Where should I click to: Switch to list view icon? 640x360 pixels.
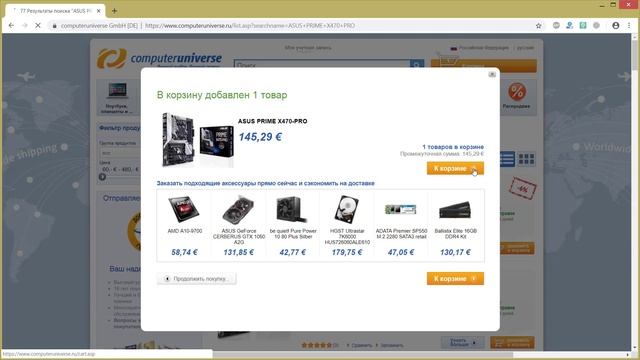tap(507, 159)
